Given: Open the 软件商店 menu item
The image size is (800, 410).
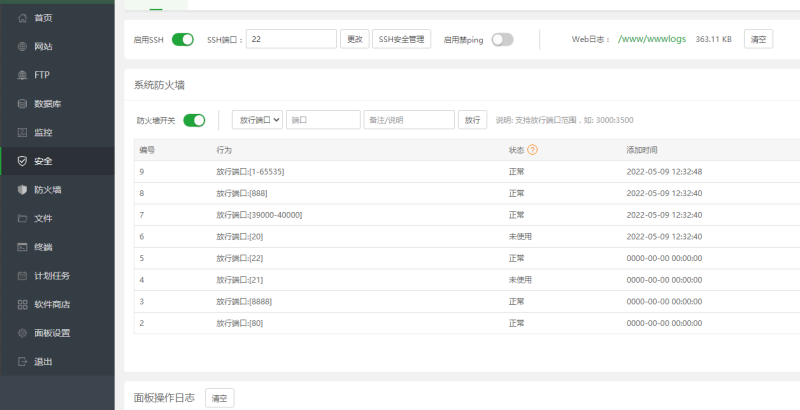Looking at the screenshot, I should [57, 304].
